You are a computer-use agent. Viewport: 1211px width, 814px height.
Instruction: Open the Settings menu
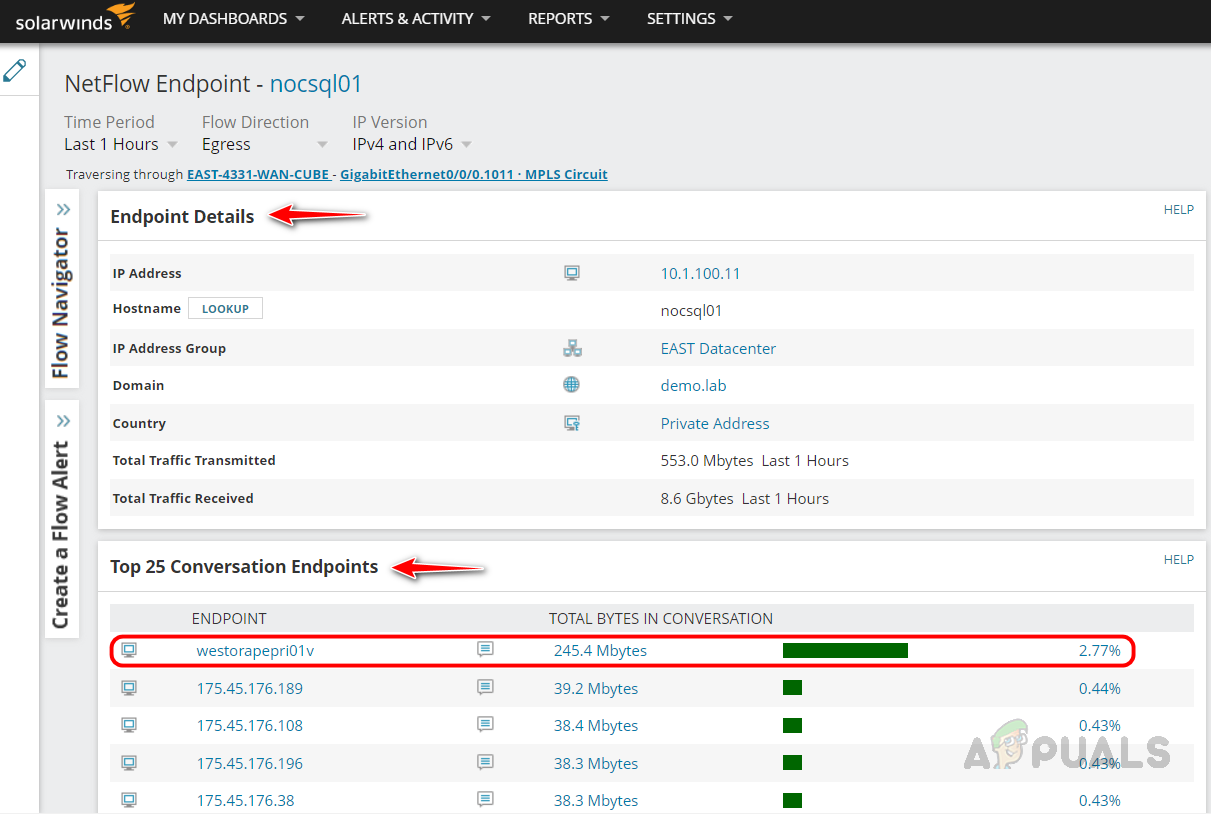[x=690, y=18]
